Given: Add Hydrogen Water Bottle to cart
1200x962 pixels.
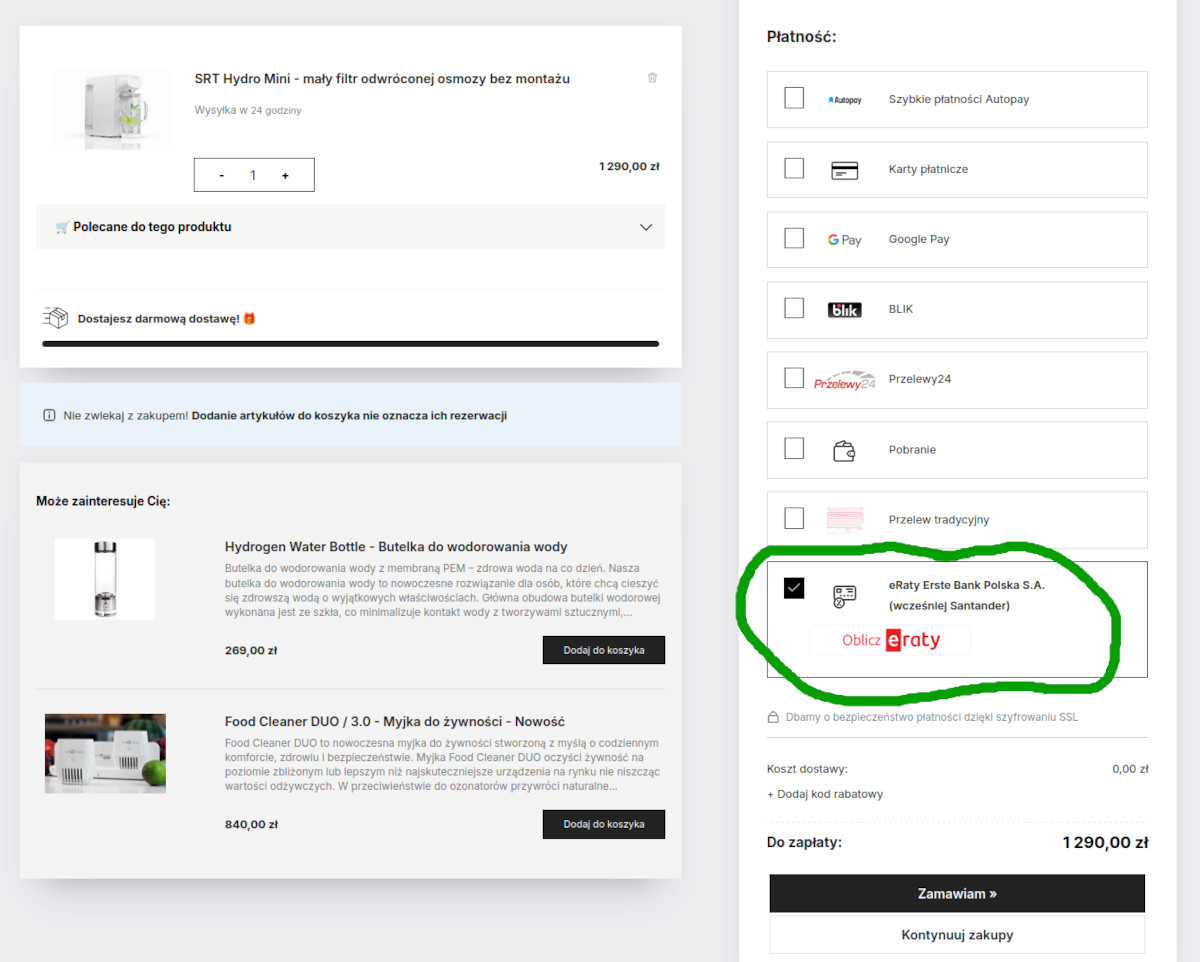Looking at the screenshot, I should [x=604, y=650].
